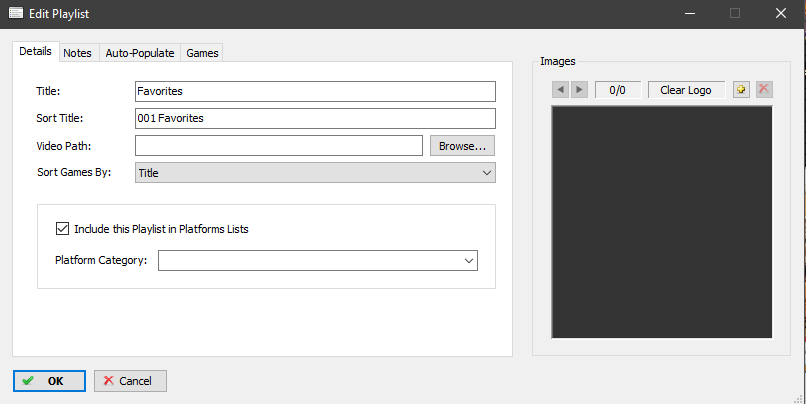Focus the empty Video Path field

279,145
